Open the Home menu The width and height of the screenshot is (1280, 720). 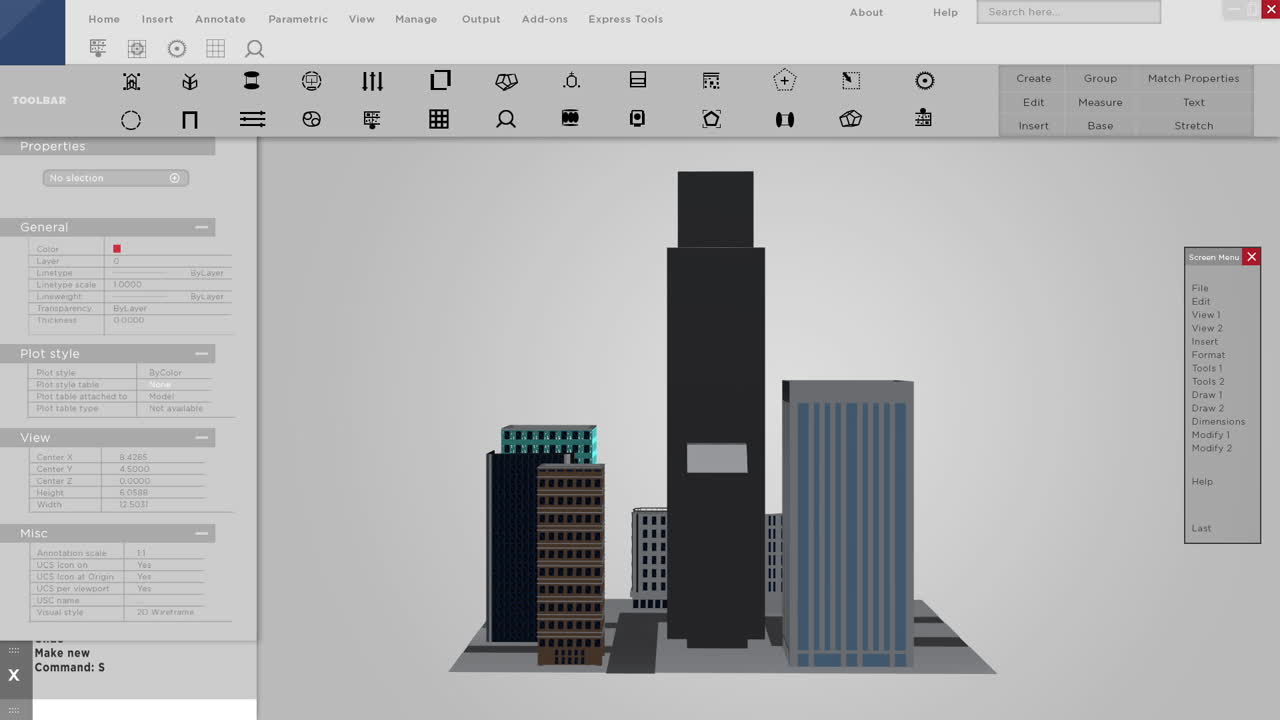coord(104,19)
